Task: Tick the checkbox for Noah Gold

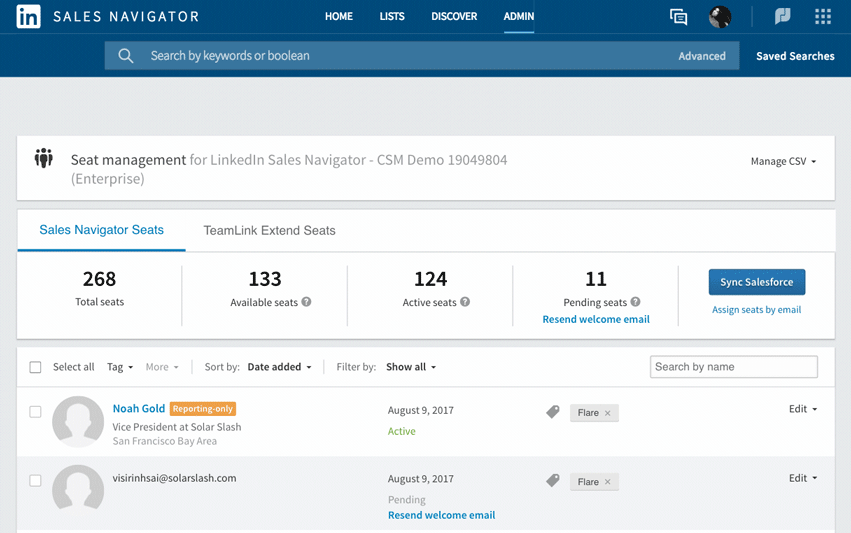Action: tap(35, 412)
